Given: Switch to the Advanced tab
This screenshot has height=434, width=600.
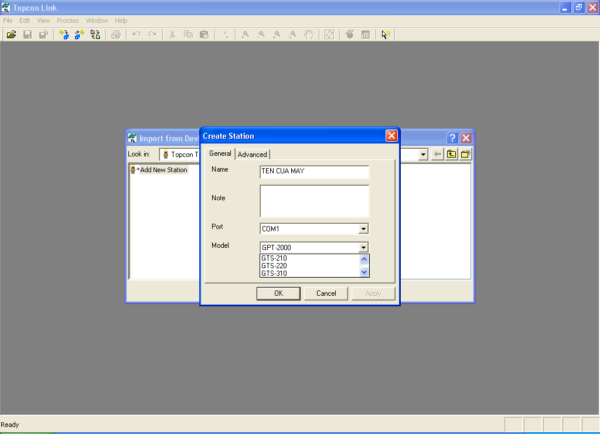Looking at the screenshot, I should click(x=252, y=154).
